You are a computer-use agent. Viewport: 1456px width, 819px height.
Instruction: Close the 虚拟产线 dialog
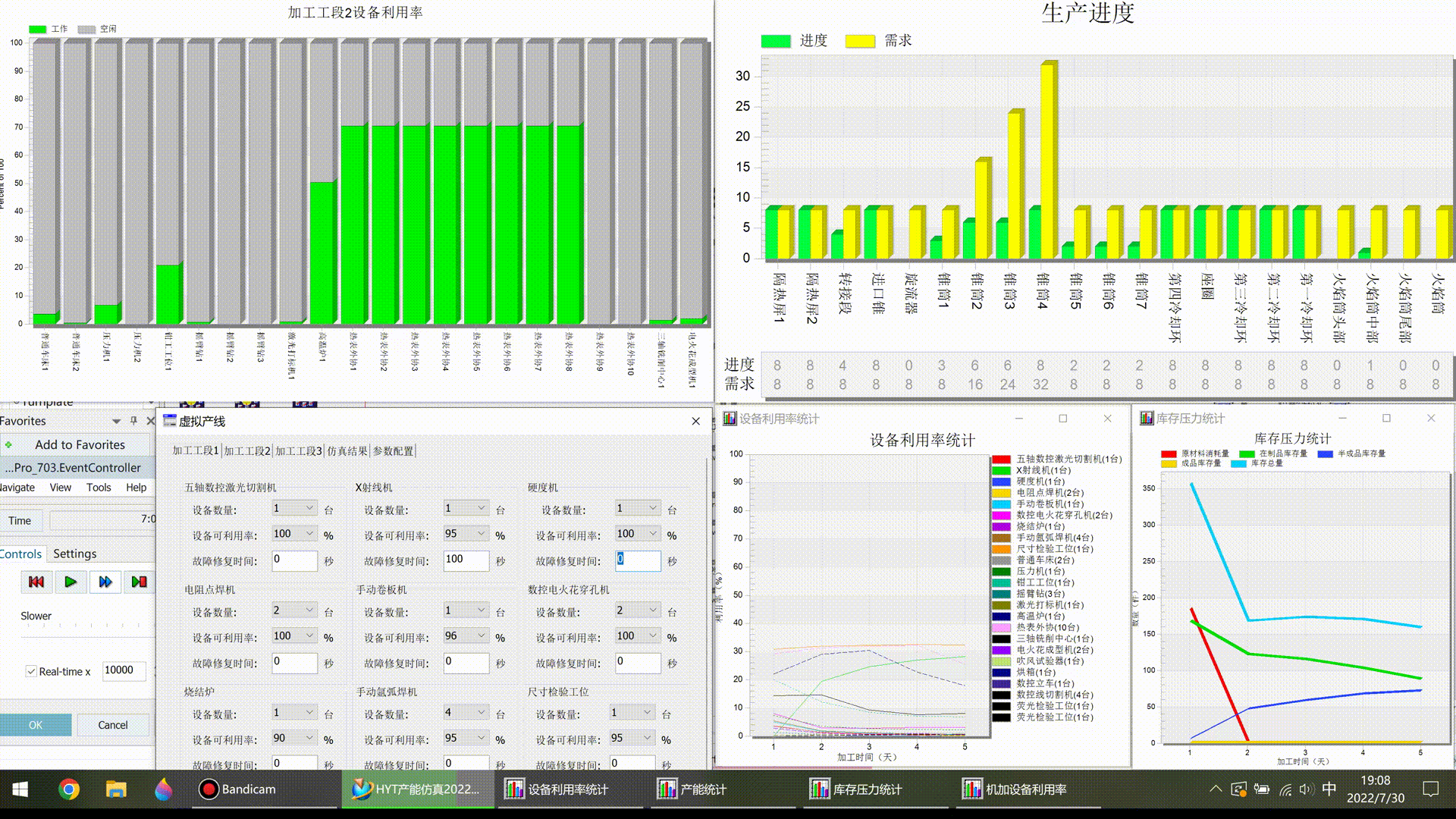[696, 421]
